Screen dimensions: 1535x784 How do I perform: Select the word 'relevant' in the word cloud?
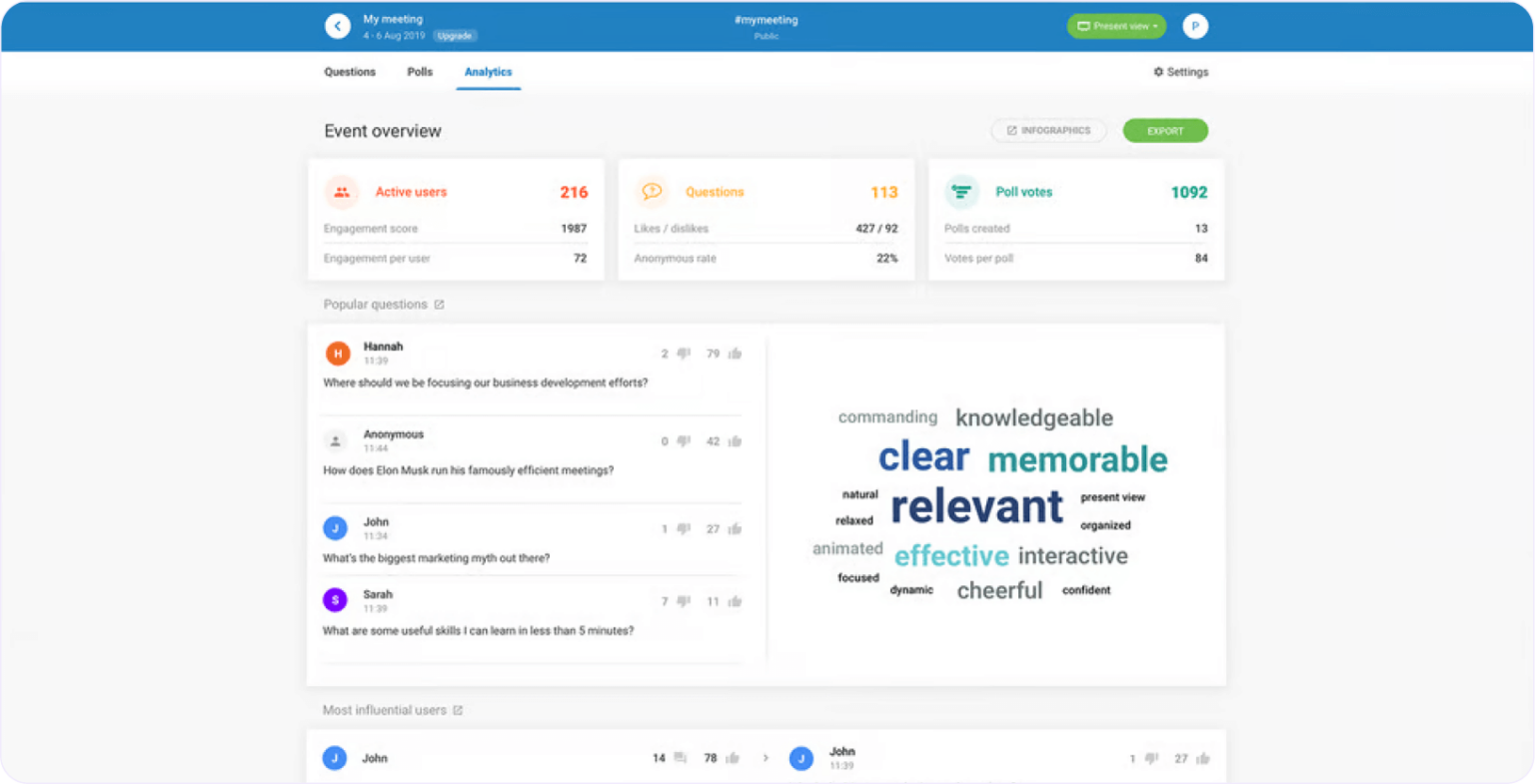975,507
